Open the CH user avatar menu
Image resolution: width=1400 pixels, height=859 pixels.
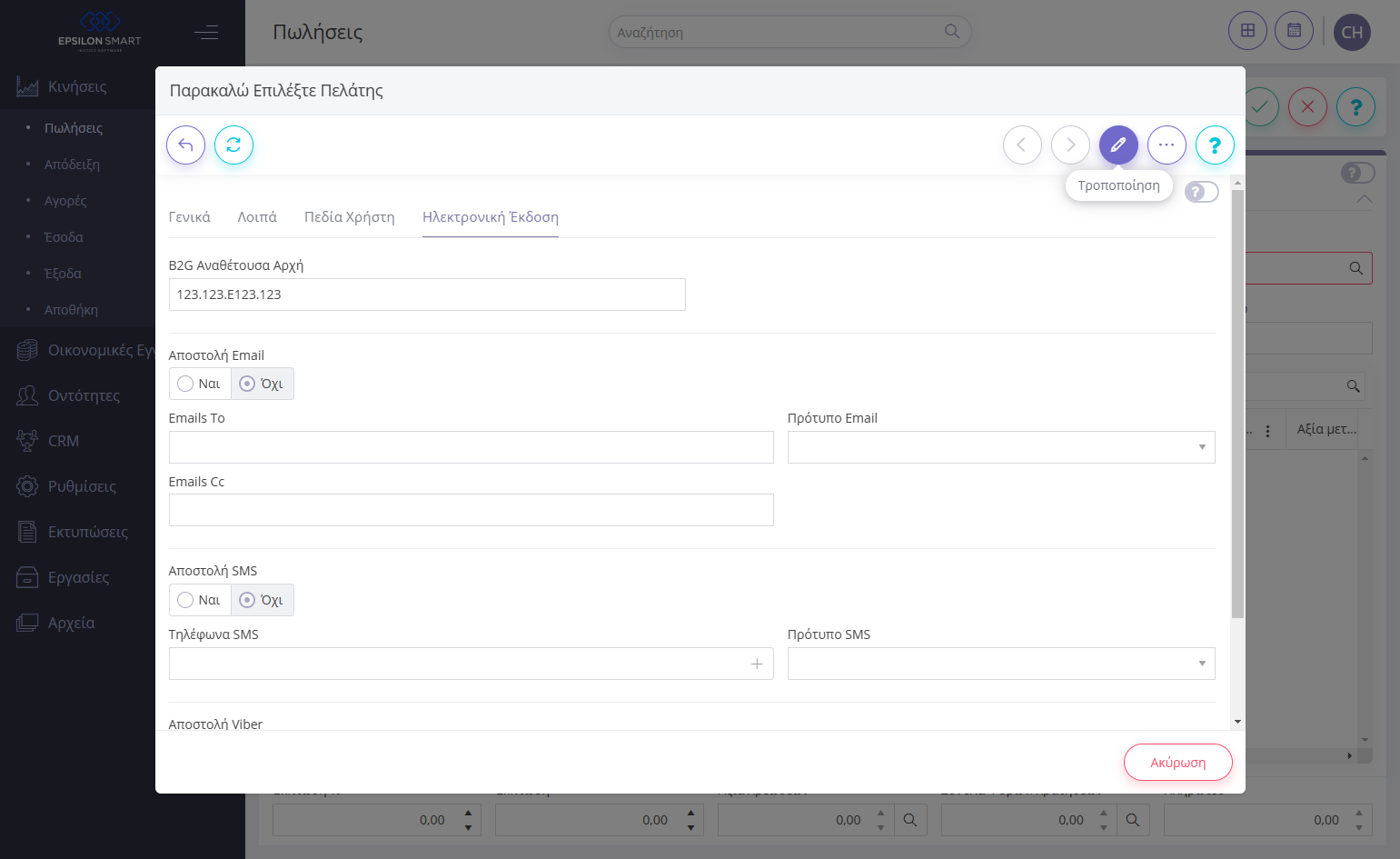(x=1352, y=32)
